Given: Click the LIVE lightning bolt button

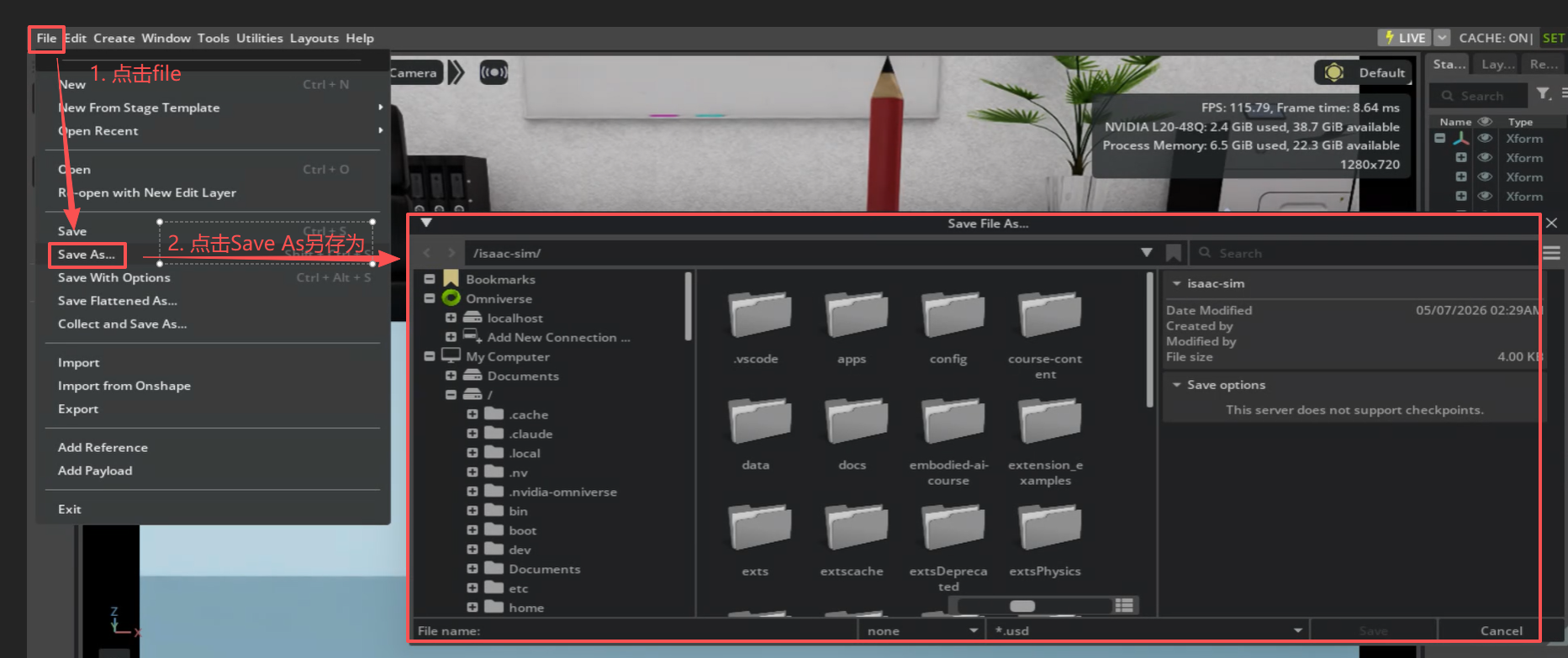Looking at the screenshot, I should pyautogui.click(x=1405, y=38).
